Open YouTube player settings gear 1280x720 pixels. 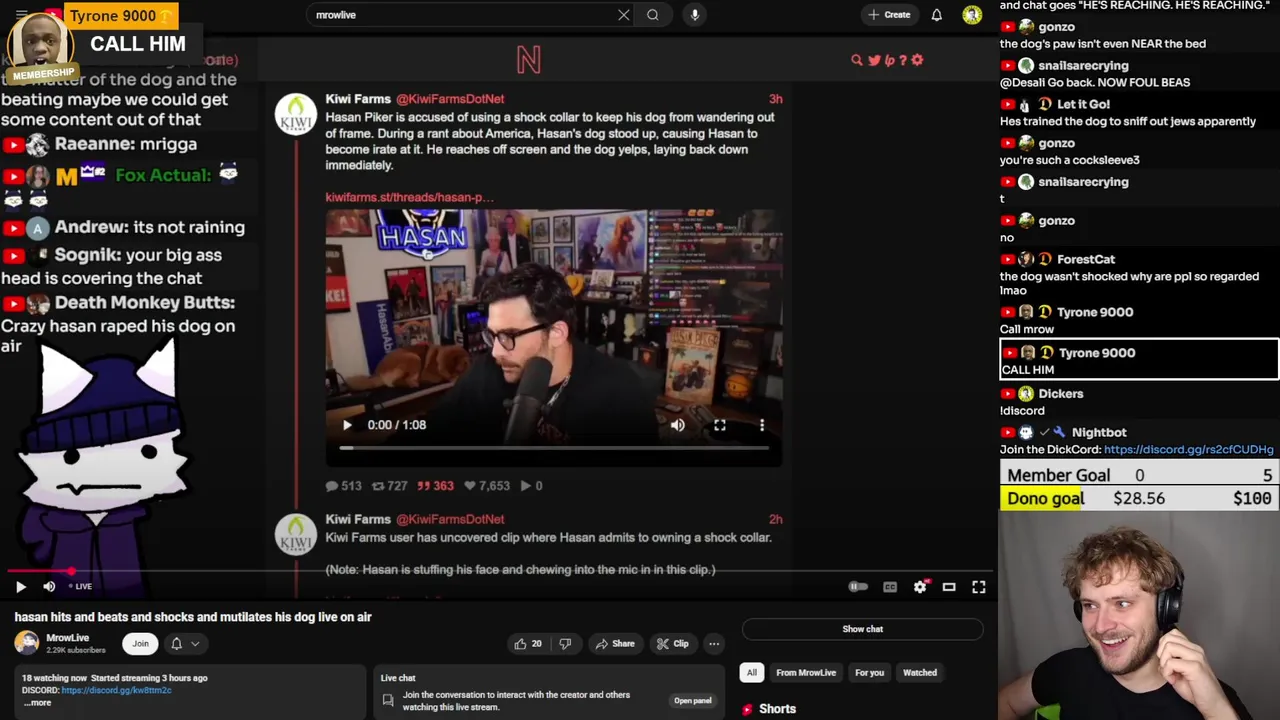tap(920, 587)
